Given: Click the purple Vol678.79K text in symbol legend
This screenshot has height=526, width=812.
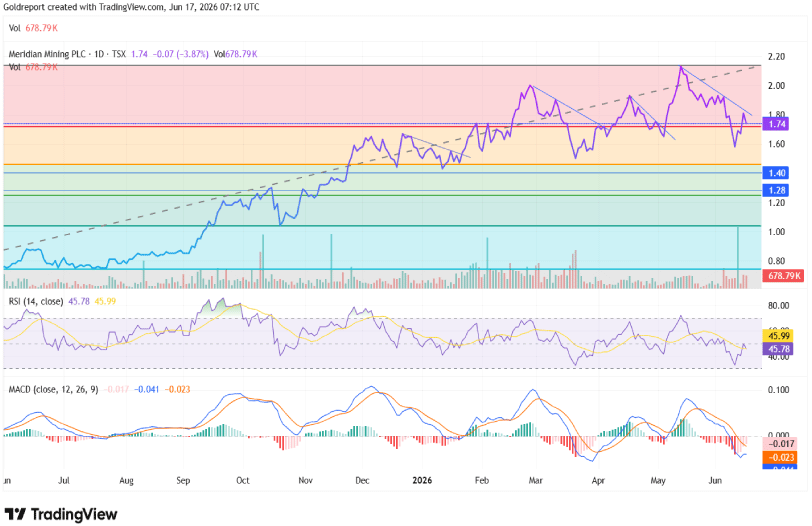Looking at the screenshot, I should [x=236, y=54].
